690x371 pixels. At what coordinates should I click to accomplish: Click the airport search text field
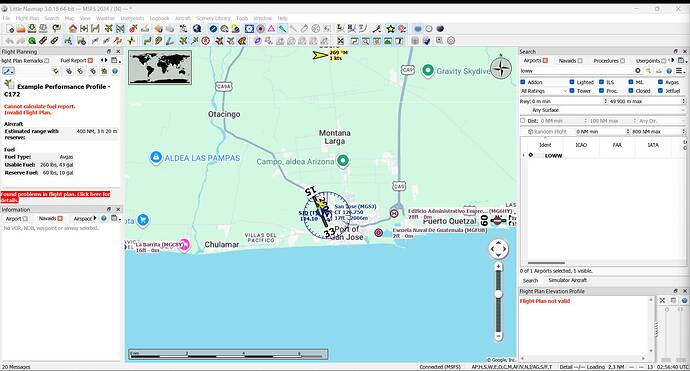click(576, 70)
